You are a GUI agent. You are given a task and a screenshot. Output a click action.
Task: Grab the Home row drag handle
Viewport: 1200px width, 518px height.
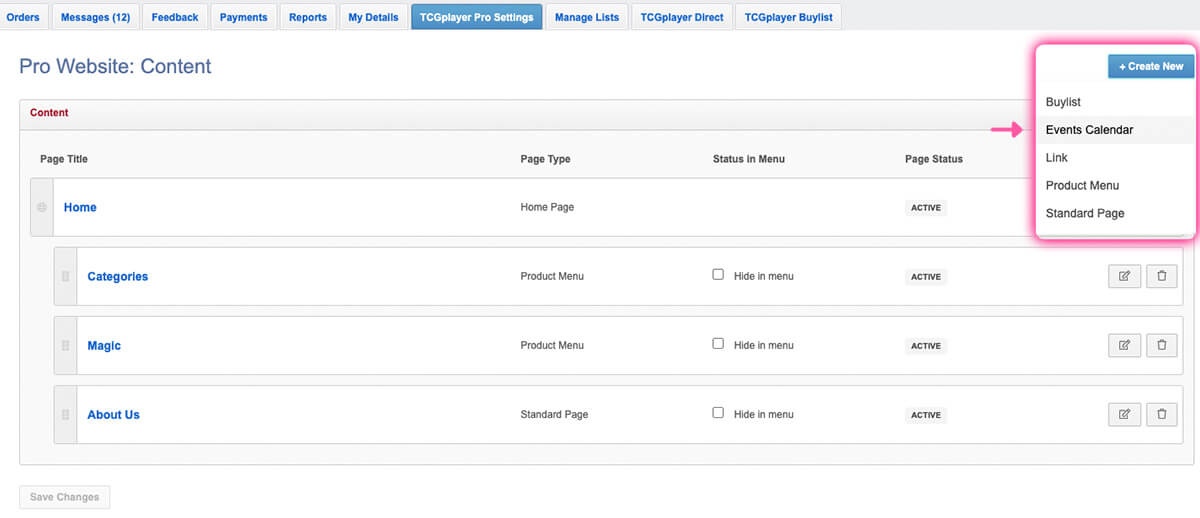coord(42,207)
